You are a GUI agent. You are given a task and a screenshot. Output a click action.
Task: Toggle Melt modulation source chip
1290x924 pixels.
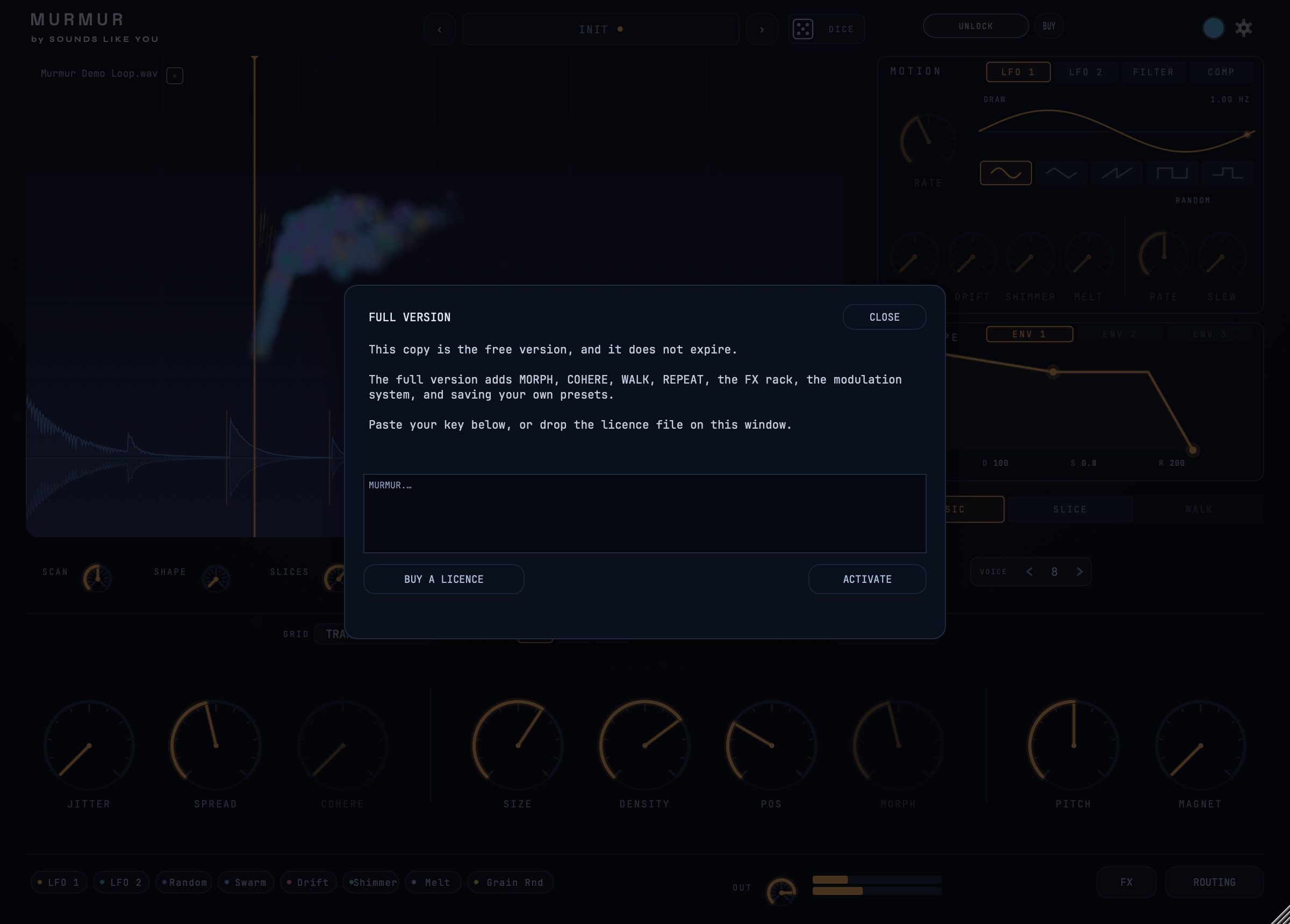433,883
